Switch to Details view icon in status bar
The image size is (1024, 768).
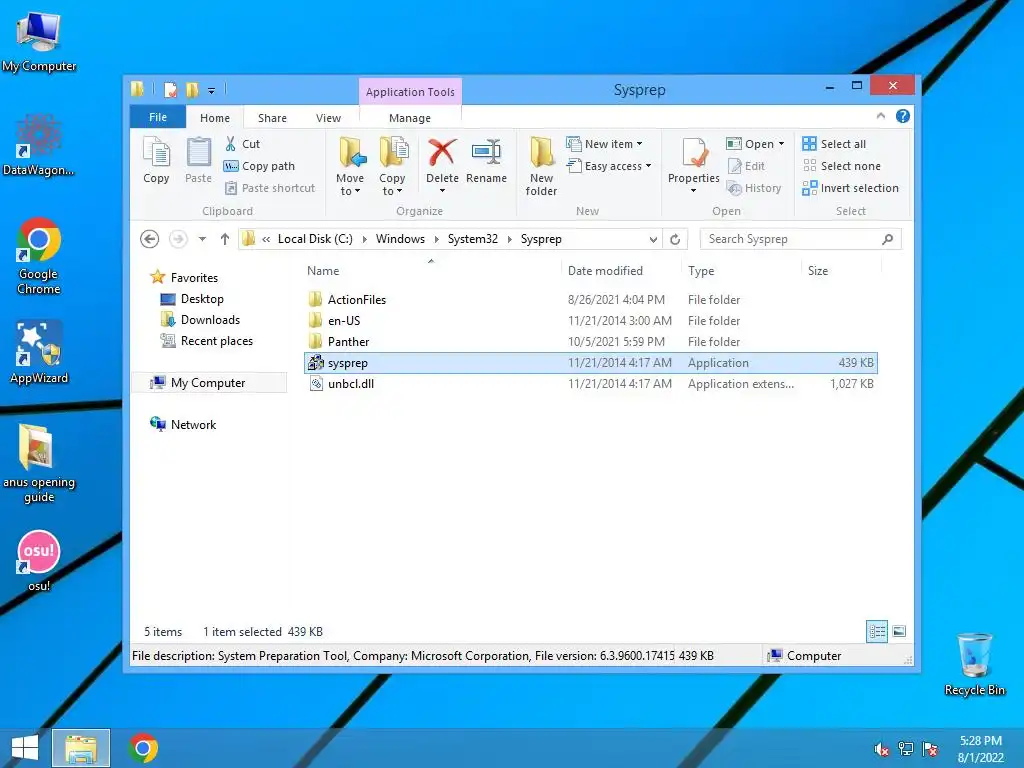point(877,632)
